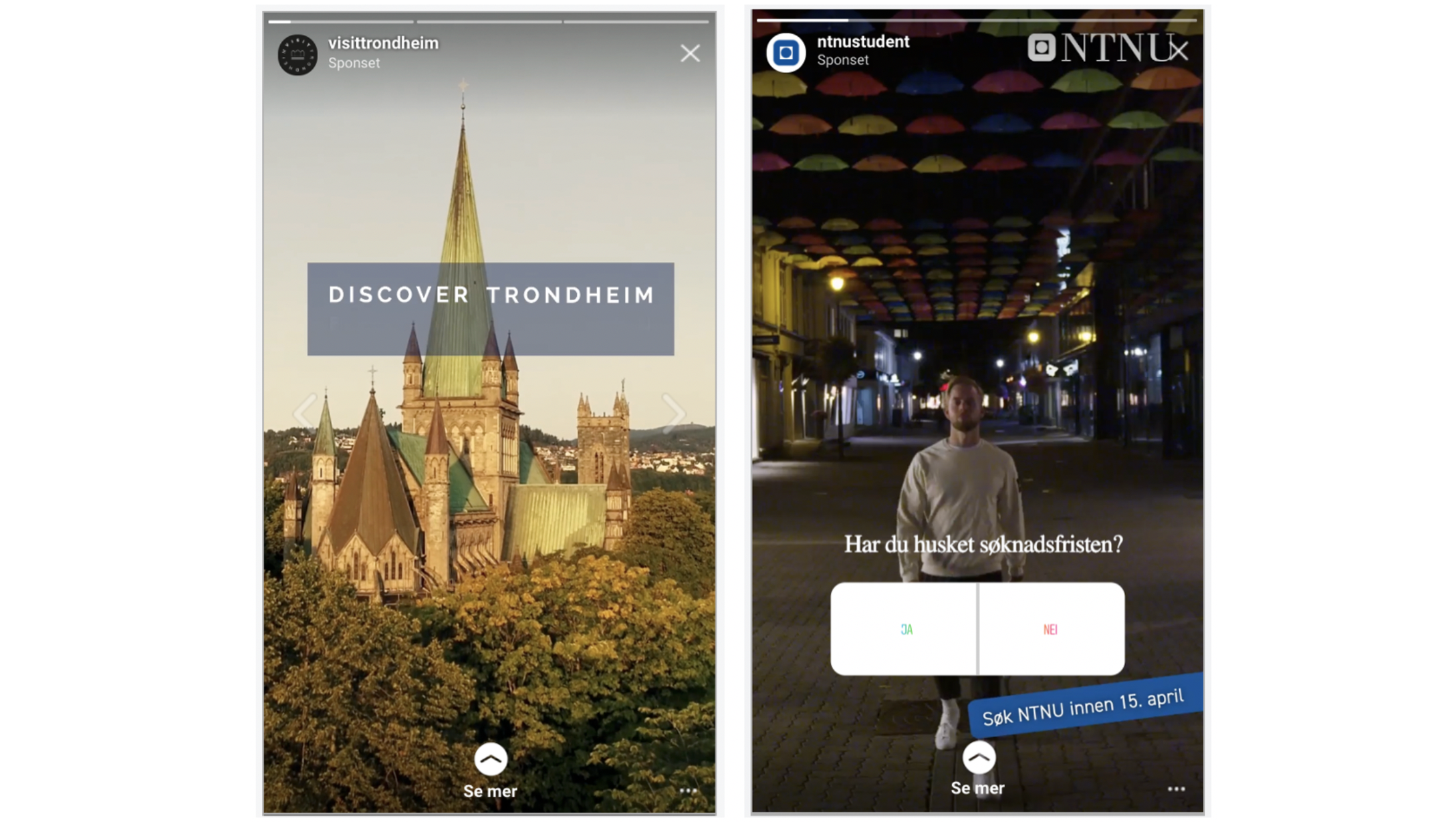Viewport: 1456px width, 822px height.
Task: Close the visittrondheim story
Action: (690, 53)
